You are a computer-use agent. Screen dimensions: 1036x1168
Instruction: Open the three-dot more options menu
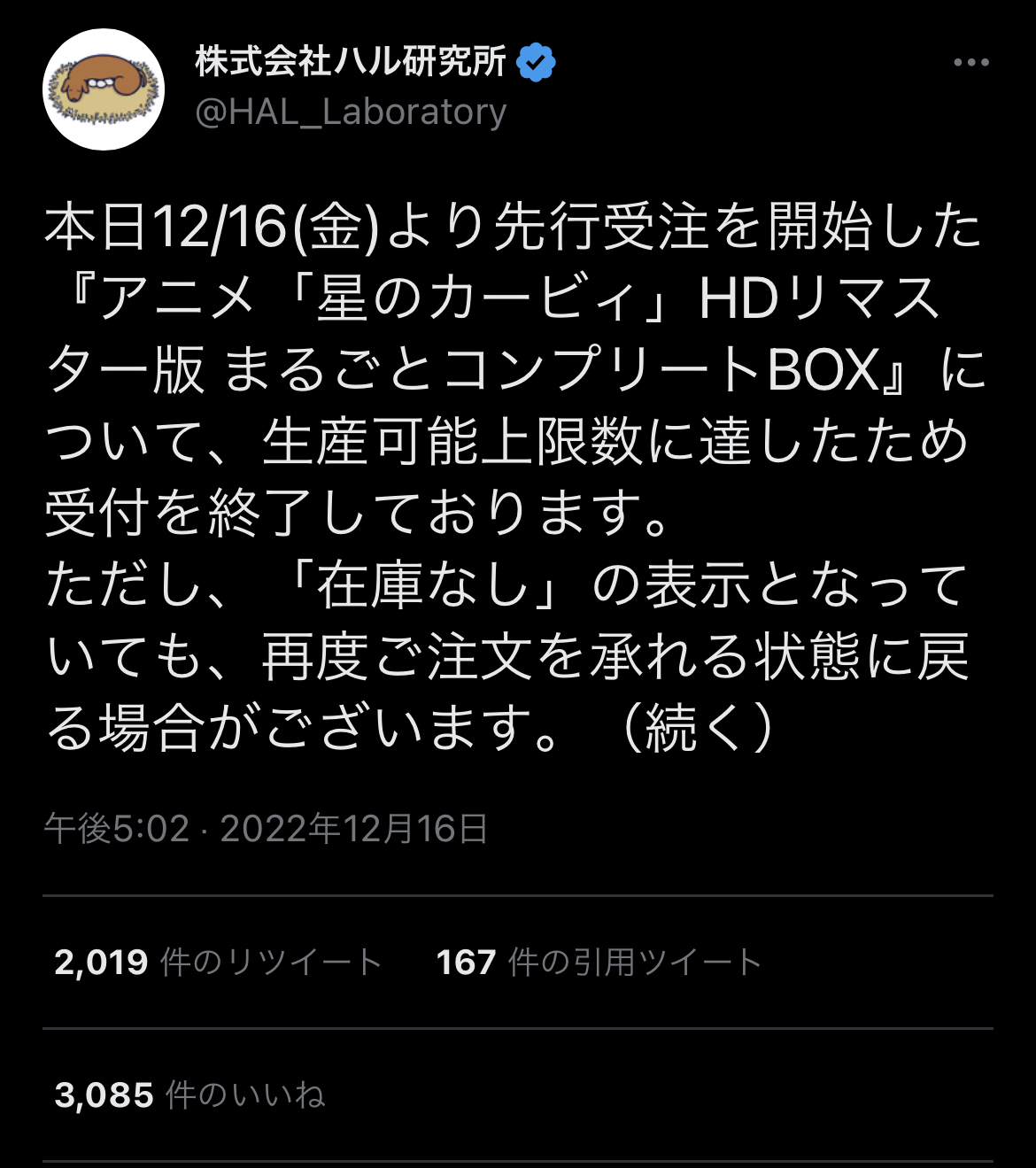[971, 62]
